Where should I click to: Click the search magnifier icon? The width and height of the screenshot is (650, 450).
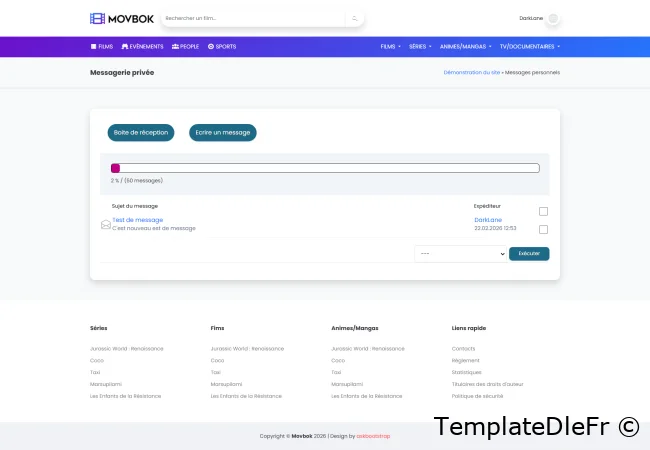354,18
